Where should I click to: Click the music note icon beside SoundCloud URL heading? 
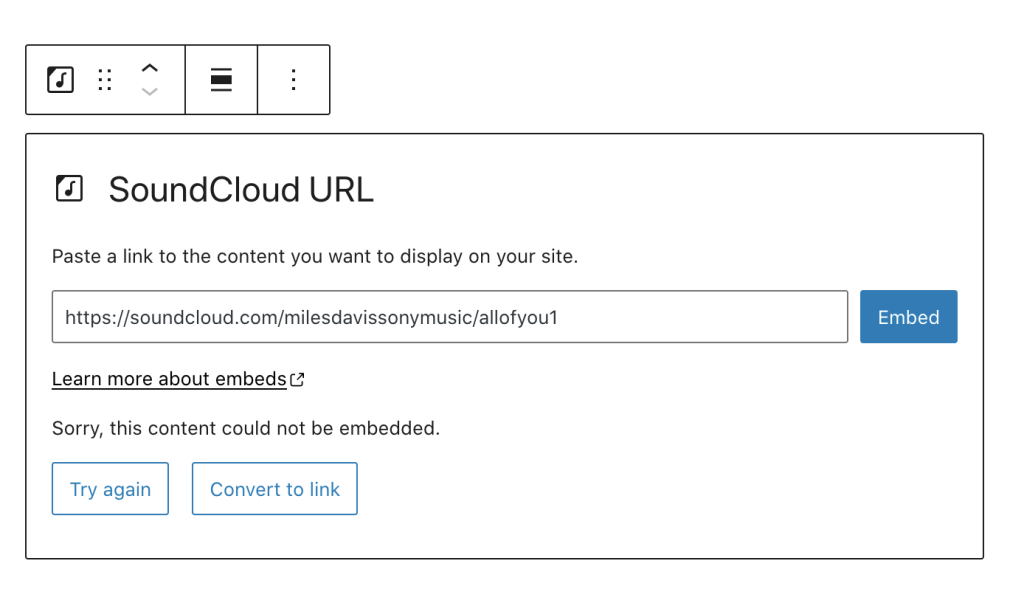coord(69,188)
